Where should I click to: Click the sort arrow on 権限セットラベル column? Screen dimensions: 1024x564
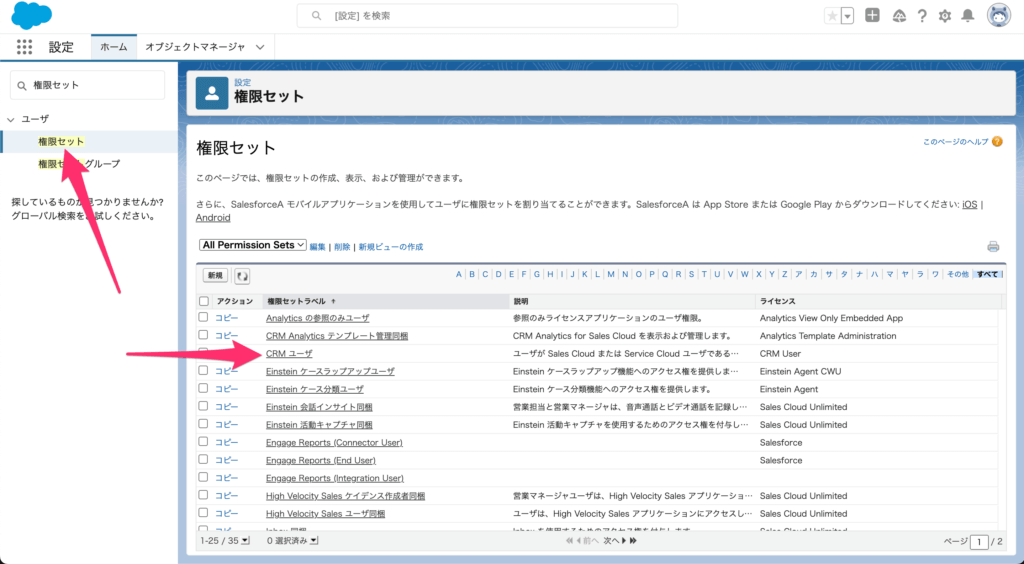(333, 302)
